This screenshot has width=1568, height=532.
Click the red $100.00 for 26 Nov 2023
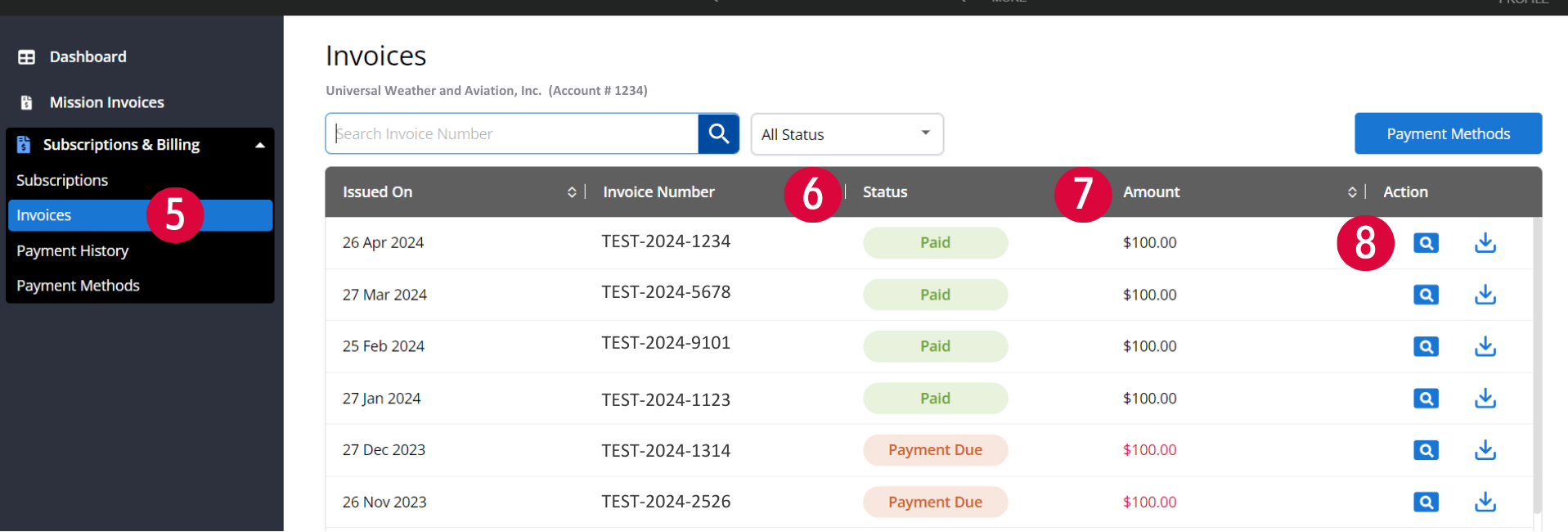coord(1149,502)
